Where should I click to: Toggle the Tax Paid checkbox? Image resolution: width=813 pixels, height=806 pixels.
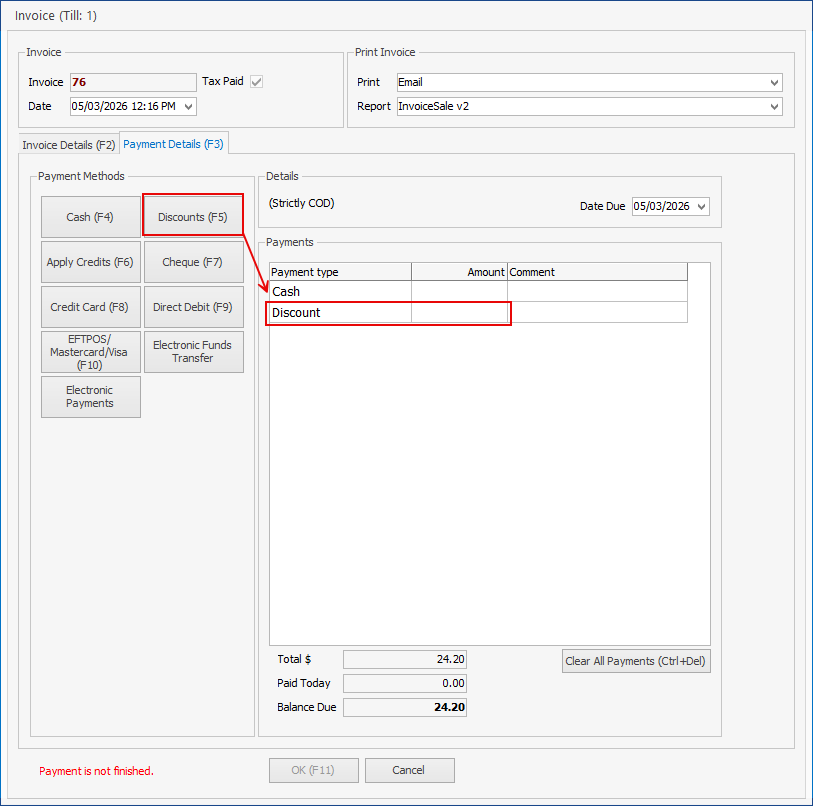click(x=256, y=81)
